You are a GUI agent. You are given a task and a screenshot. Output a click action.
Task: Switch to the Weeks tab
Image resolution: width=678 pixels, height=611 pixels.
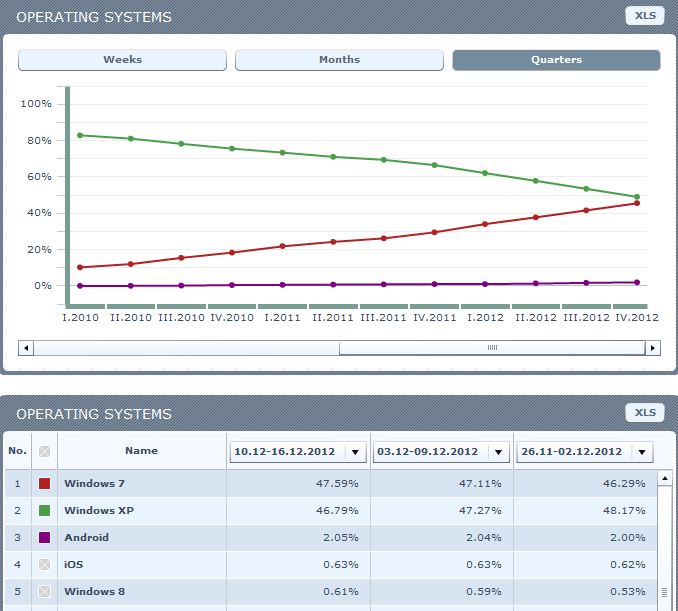click(123, 60)
